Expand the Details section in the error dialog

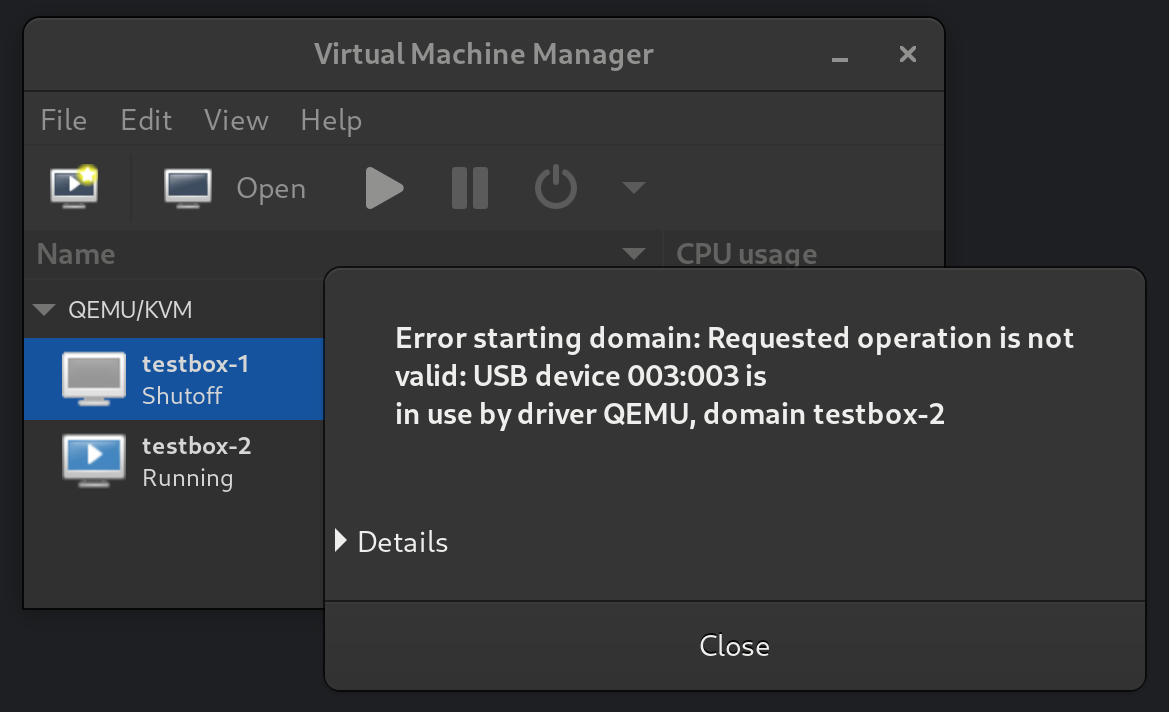tap(342, 542)
